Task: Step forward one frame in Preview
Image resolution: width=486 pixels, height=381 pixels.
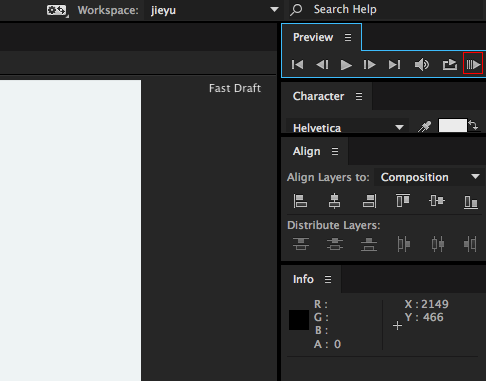Action: pos(369,65)
